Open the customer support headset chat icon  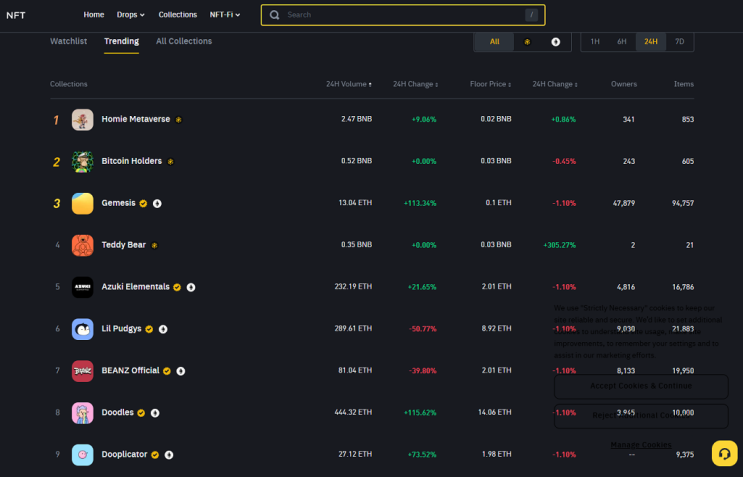[724, 453]
